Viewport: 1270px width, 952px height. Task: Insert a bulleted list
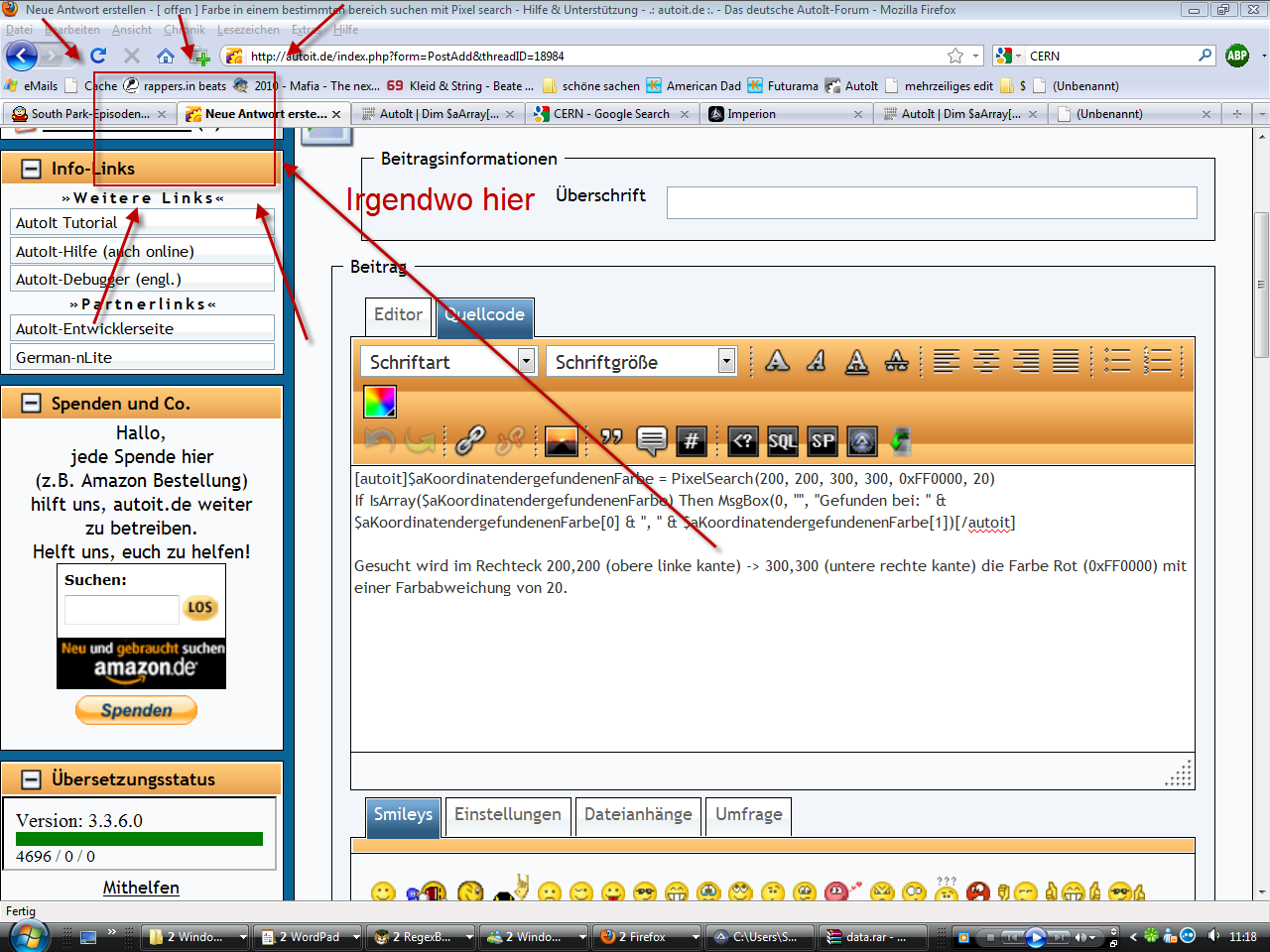click(x=1117, y=361)
